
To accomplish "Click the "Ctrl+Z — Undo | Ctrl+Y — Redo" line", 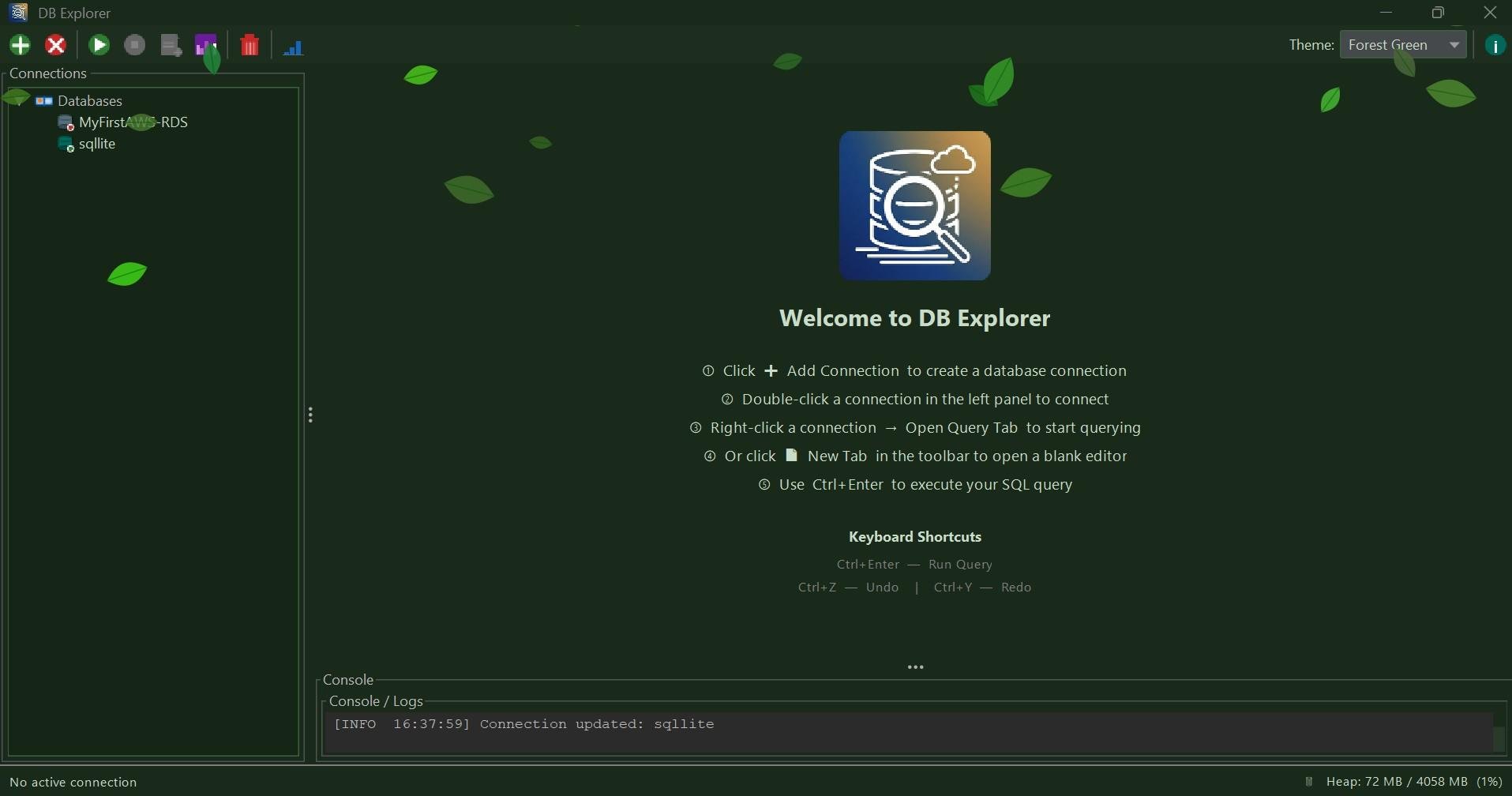I will tap(915, 588).
